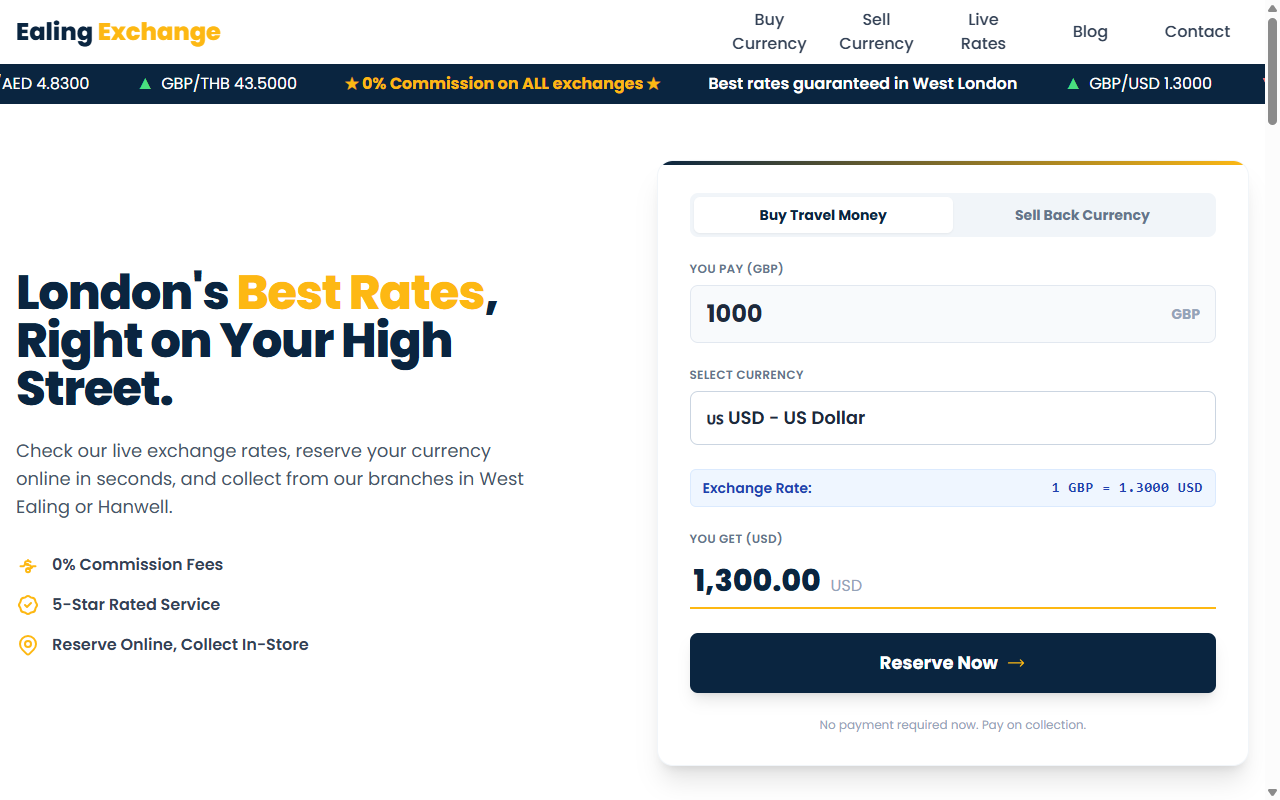This screenshot has height=800, width=1280.
Task: Focus the You Pay GBP amount field
Action: coord(953,314)
